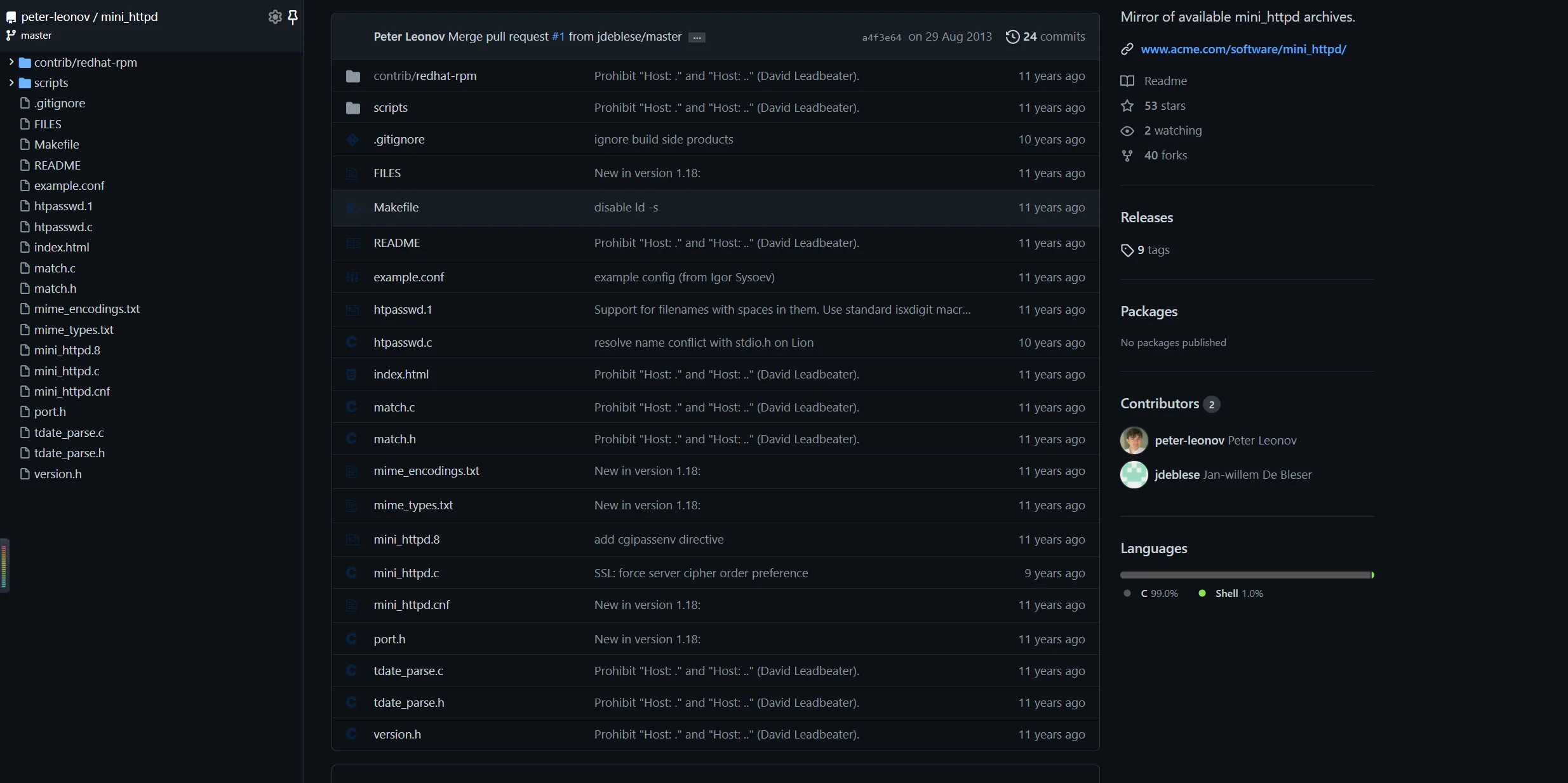Open mini_httpd.8 in the file list
The width and height of the screenshot is (1568, 783).
point(406,539)
